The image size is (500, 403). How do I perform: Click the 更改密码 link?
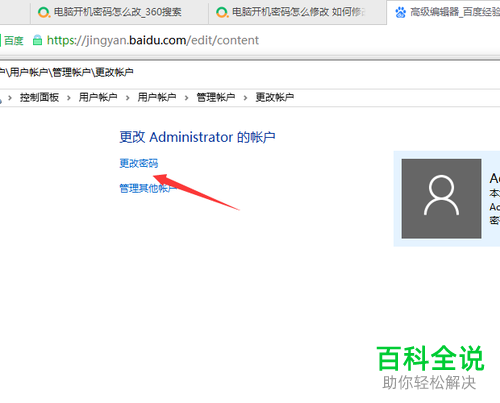[x=139, y=163]
